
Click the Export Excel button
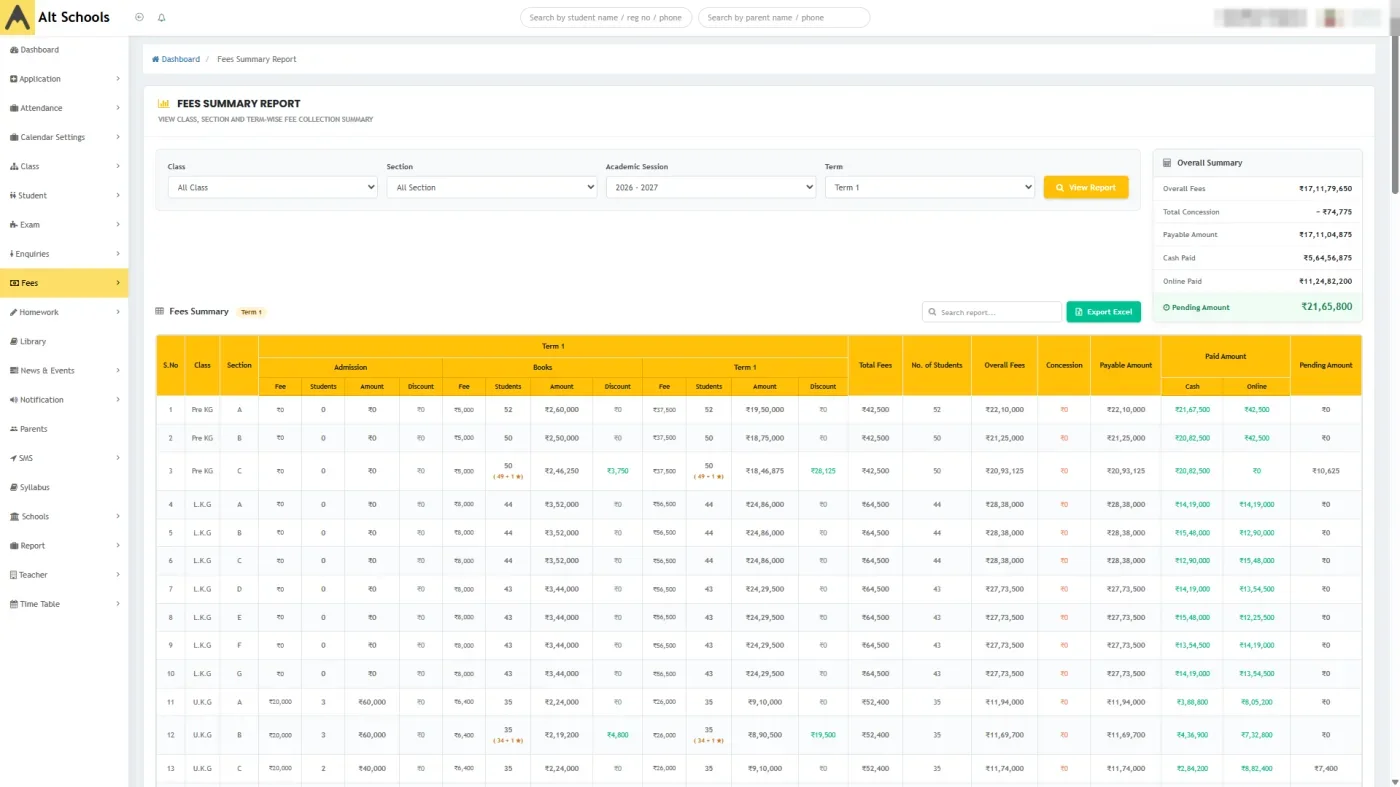click(1103, 312)
